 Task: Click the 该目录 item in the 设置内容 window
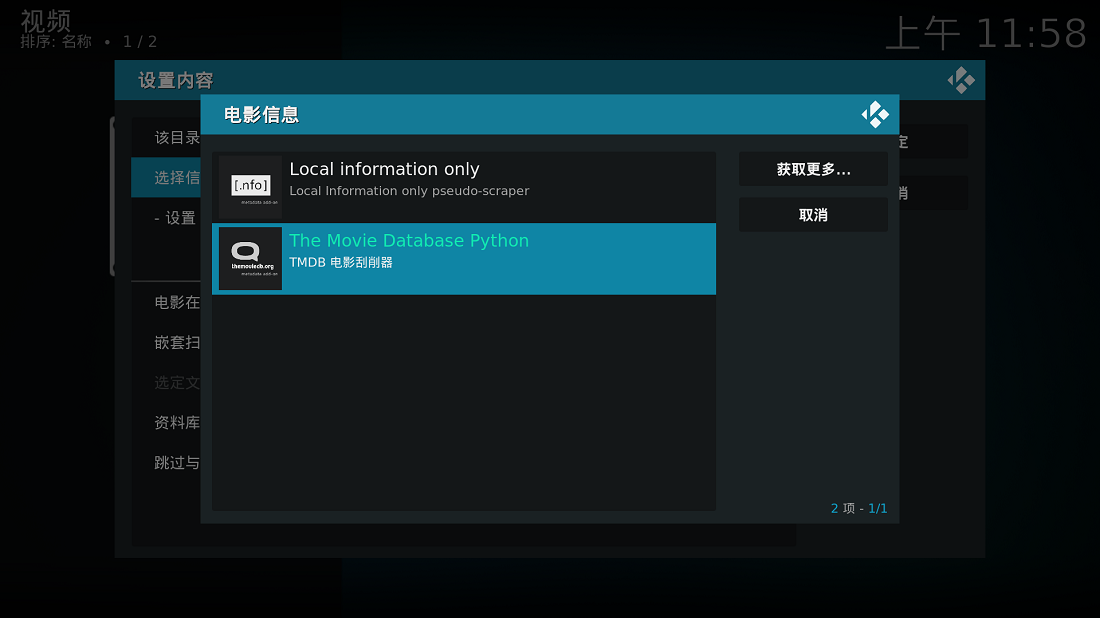(x=166, y=137)
